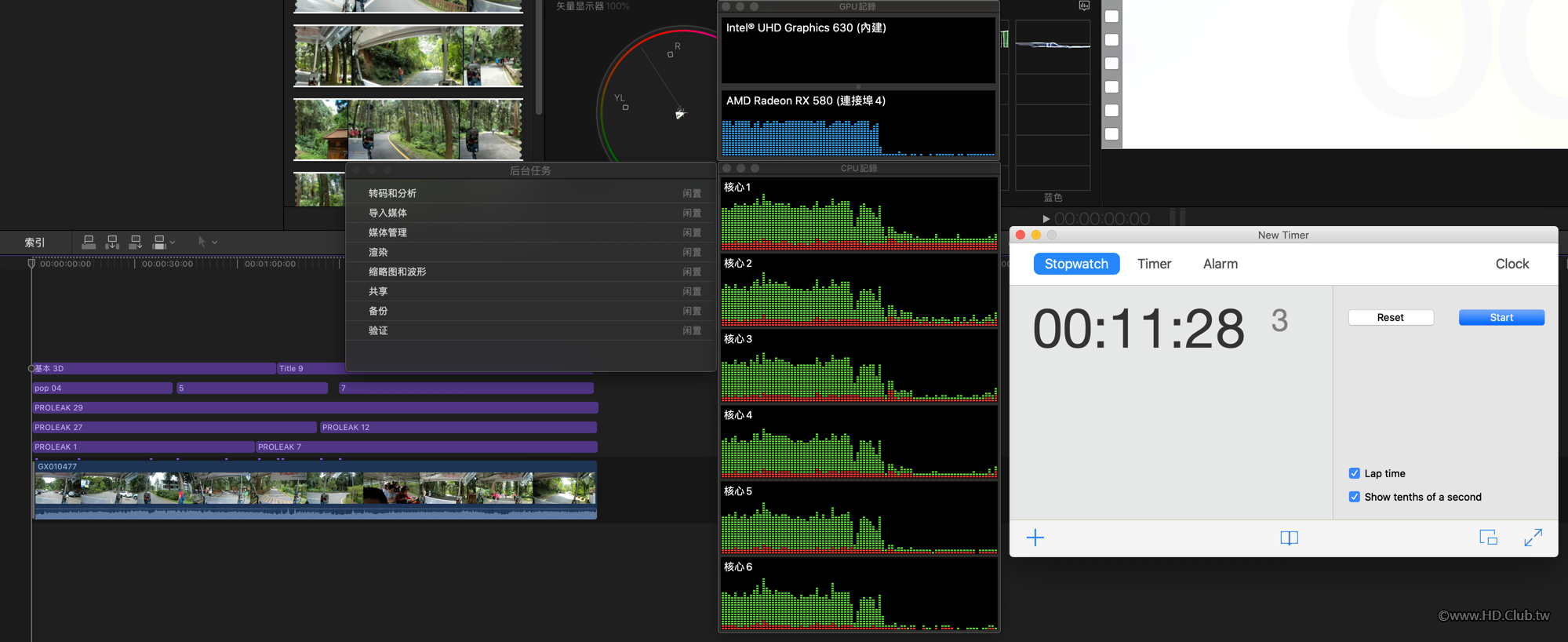Add a new timer with the plus icon

(x=1035, y=538)
